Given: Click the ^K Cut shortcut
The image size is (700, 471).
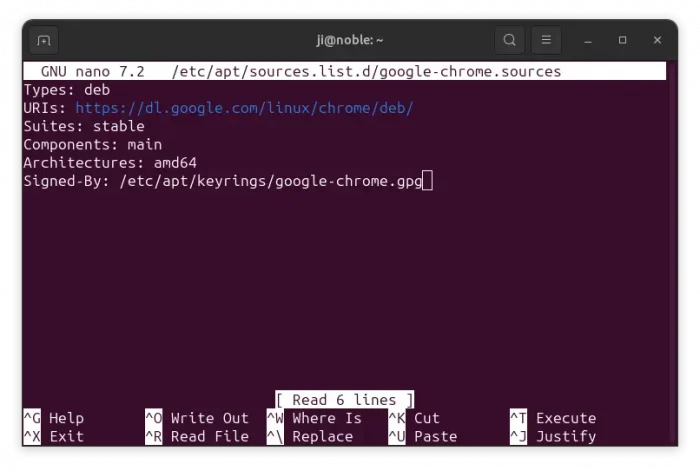Looking at the screenshot, I should coord(414,418).
